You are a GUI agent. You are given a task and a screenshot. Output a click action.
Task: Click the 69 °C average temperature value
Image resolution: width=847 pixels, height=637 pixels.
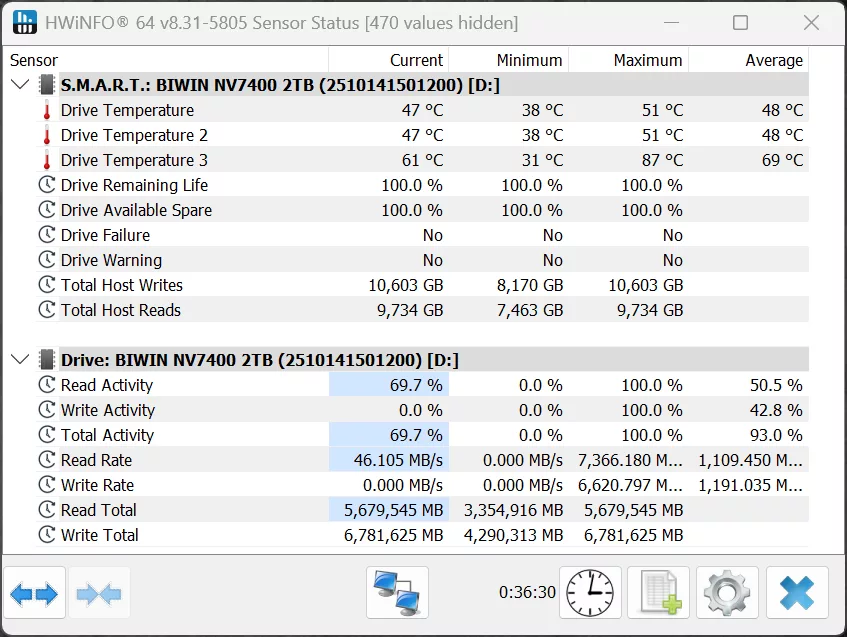point(782,160)
